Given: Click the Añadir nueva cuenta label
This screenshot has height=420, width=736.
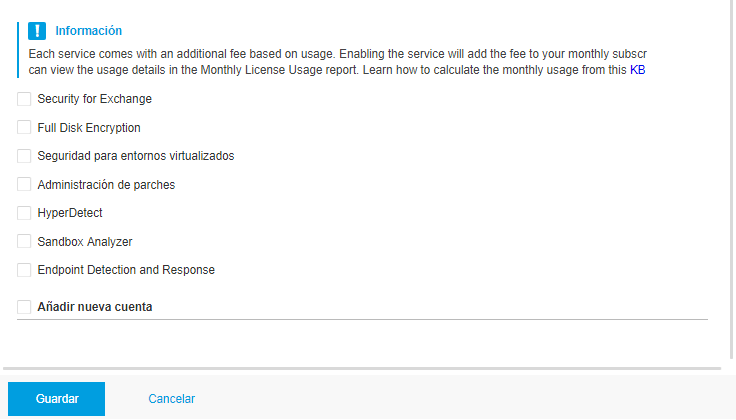Looking at the screenshot, I should pos(95,307).
